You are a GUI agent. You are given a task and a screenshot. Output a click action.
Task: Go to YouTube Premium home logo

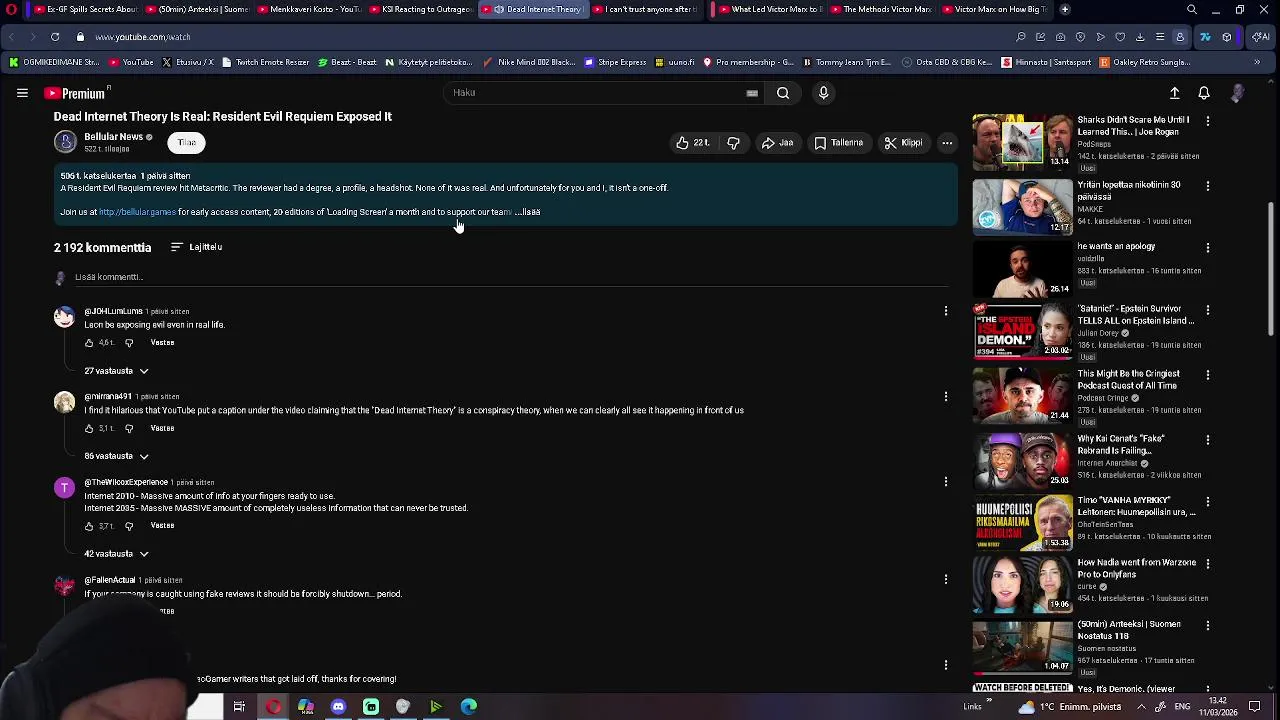tap(75, 93)
